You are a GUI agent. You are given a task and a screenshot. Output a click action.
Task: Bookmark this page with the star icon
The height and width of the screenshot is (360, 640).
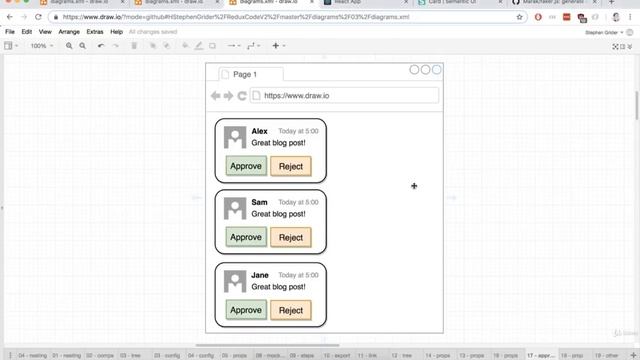(x=519, y=17)
